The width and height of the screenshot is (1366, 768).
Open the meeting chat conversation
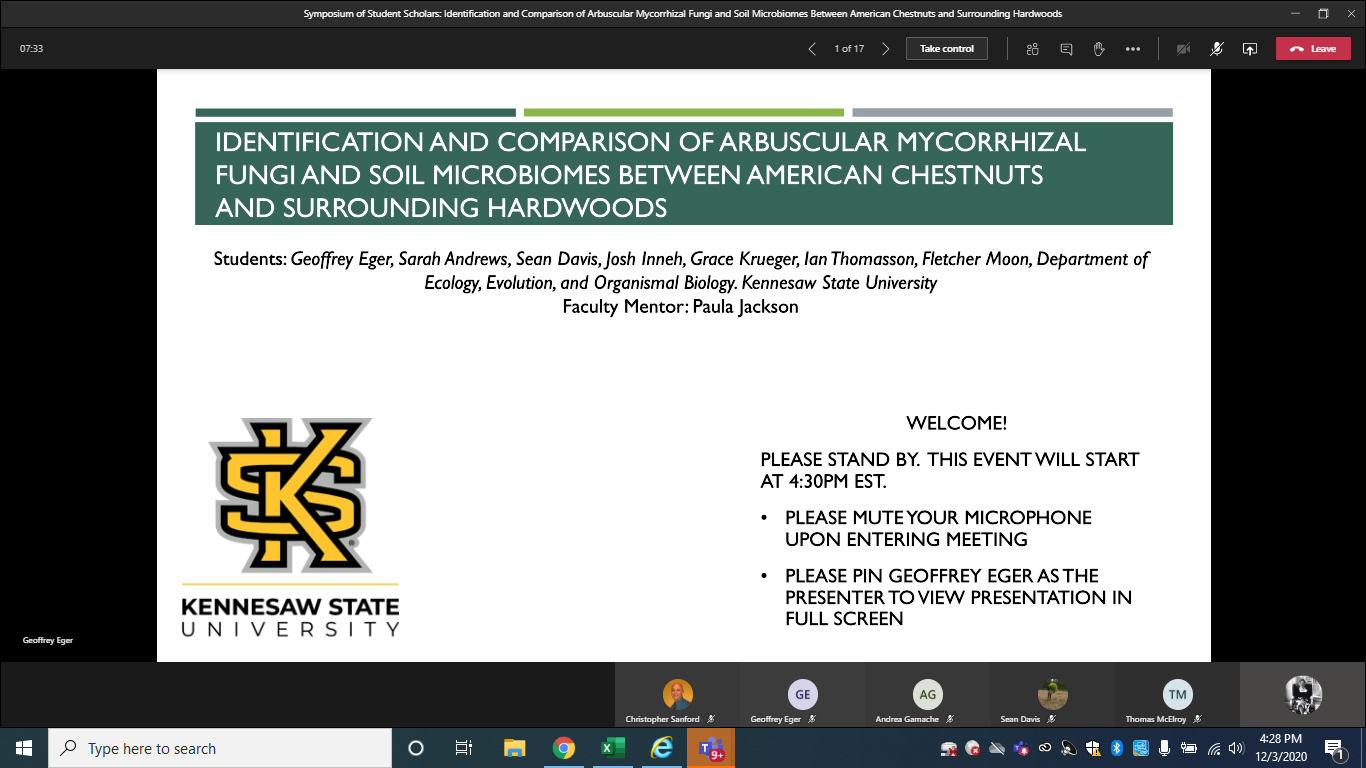(x=1066, y=49)
